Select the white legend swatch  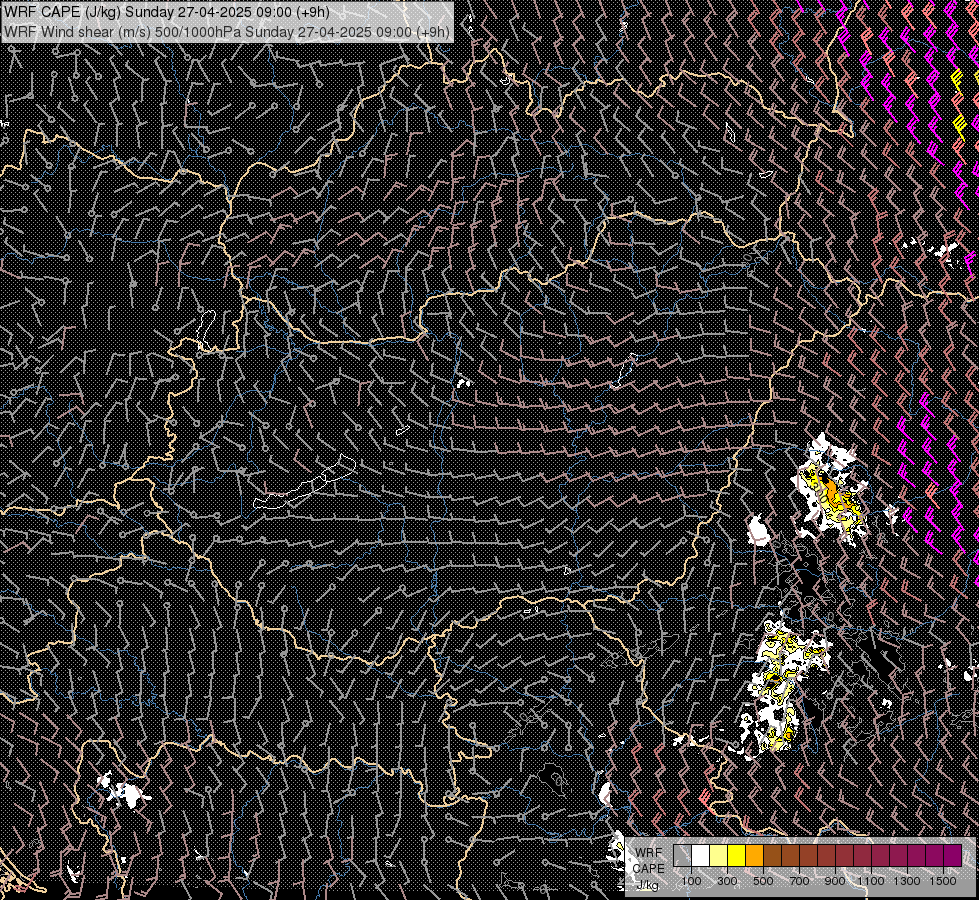pos(701,855)
